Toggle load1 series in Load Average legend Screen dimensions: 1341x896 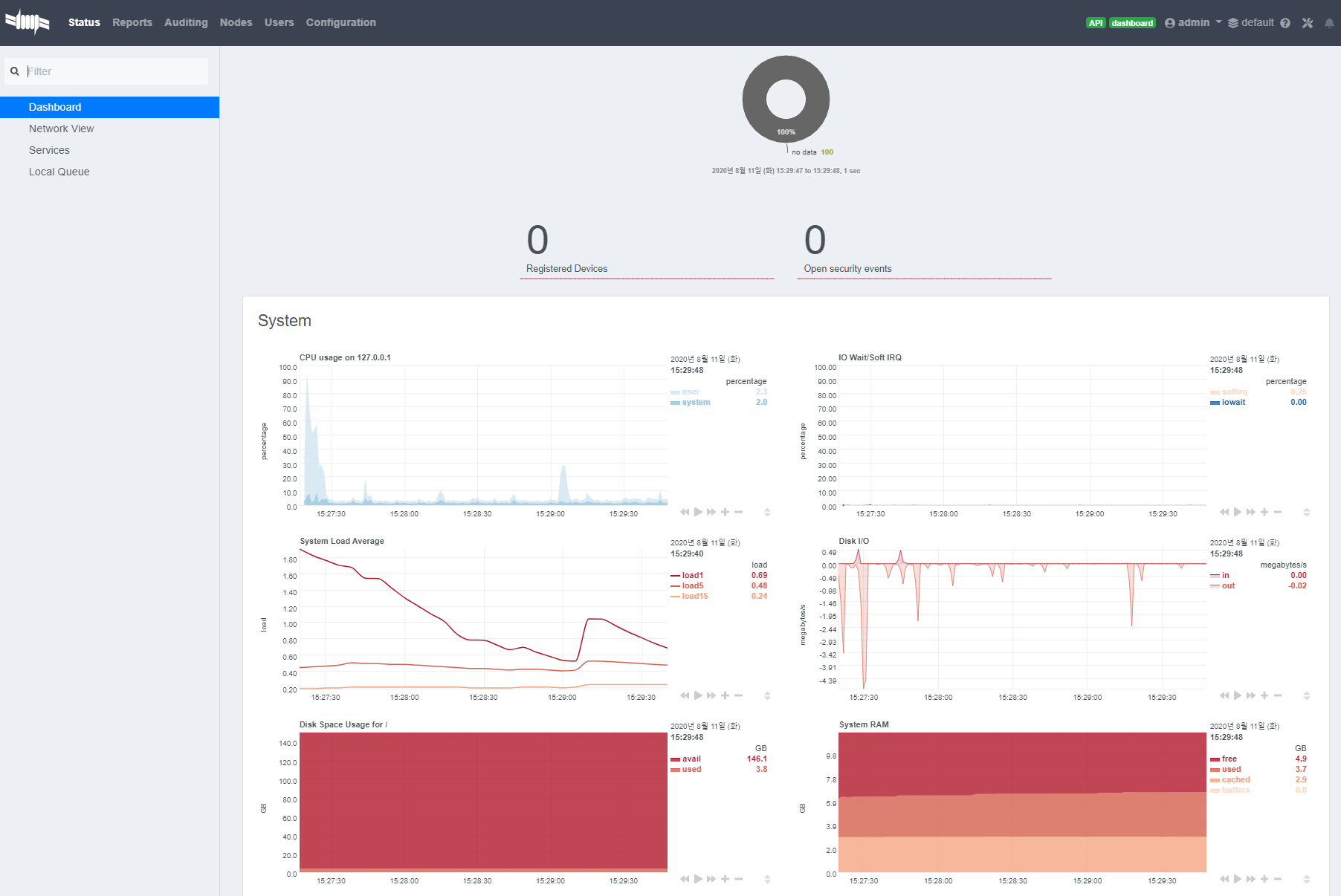point(692,575)
